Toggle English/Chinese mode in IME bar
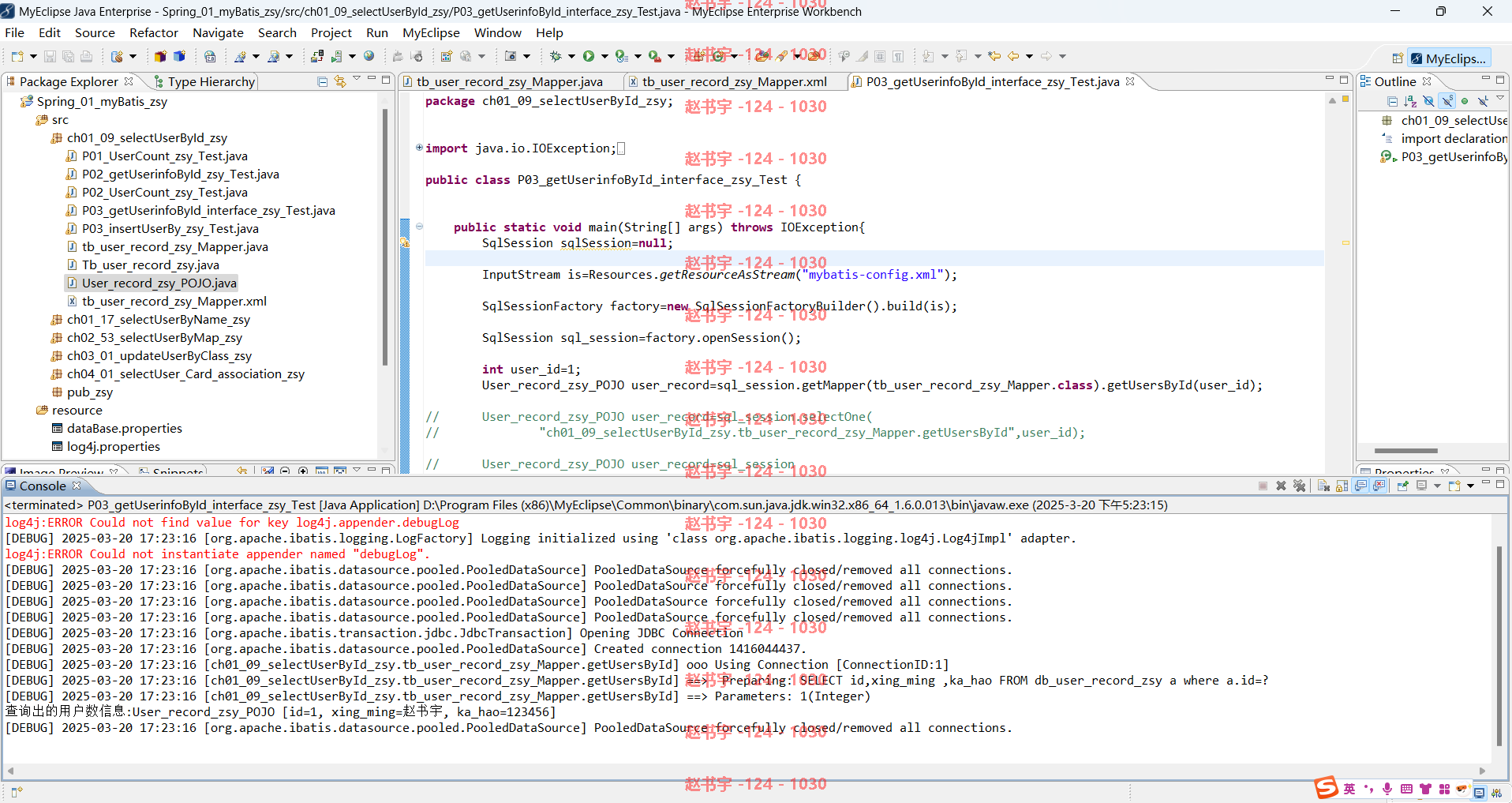Viewport: 1512px width, 803px height. coord(1349,789)
